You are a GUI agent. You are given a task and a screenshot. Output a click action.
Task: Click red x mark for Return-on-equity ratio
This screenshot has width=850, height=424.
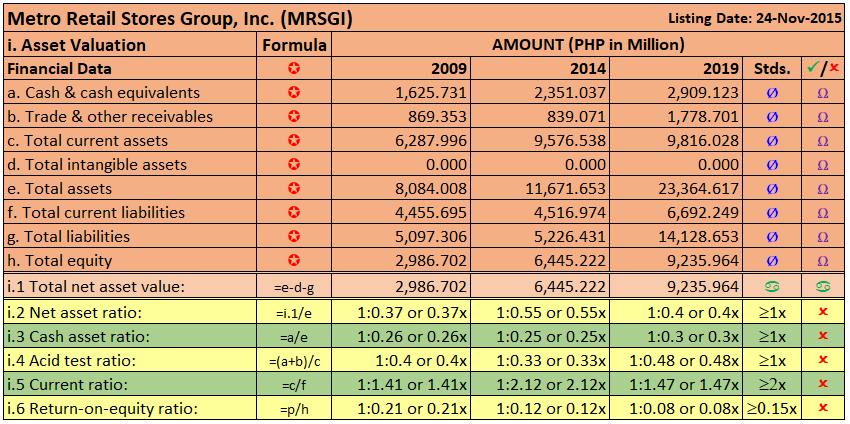click(x=822, y=408)
